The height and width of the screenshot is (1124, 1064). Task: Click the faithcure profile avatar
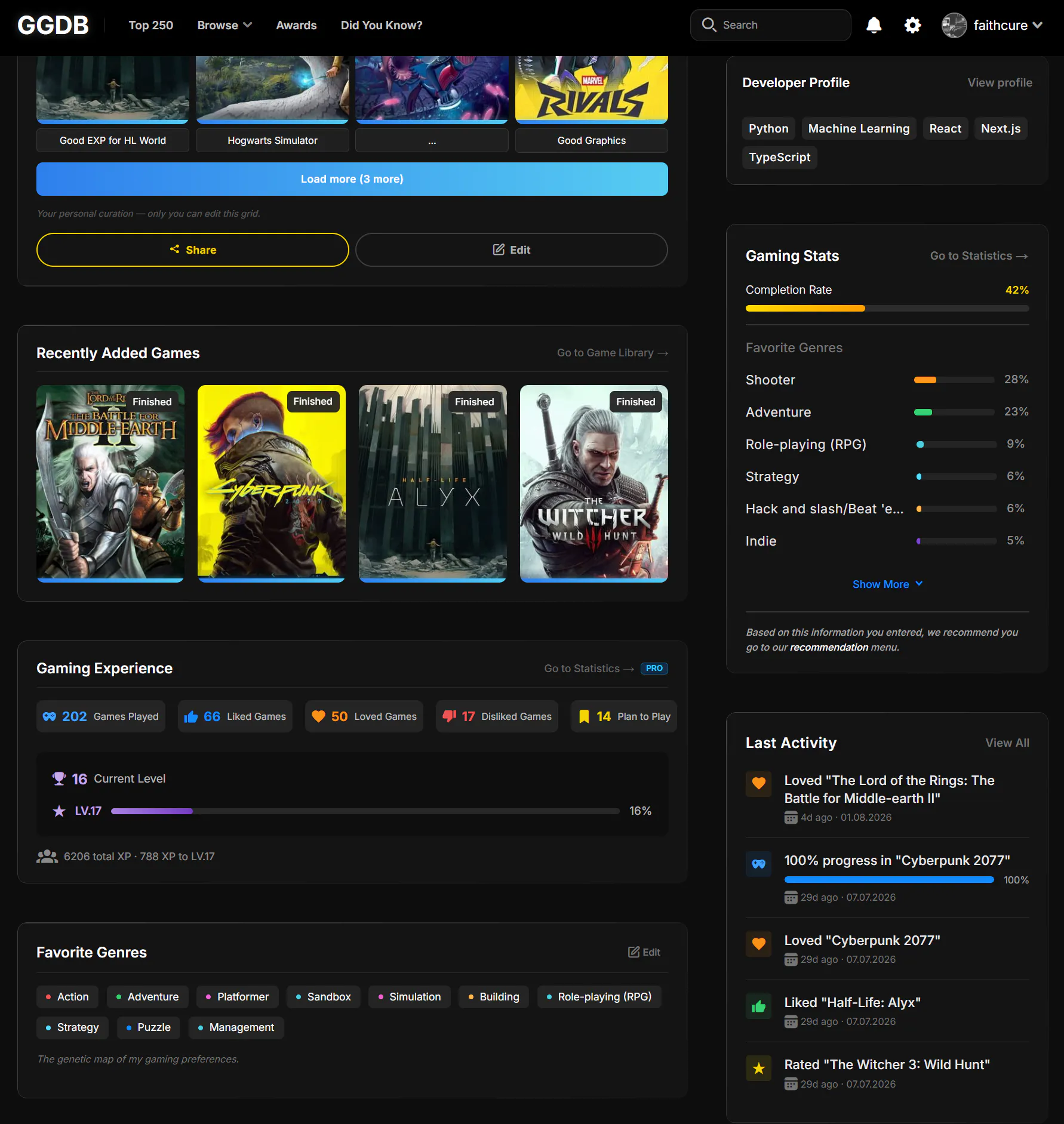point(954,25)
